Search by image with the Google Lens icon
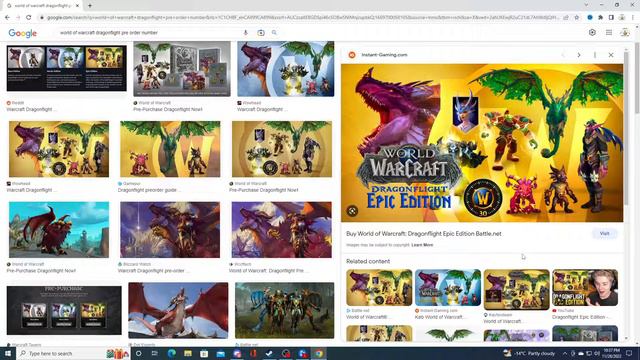This screenshot has width=640, height=360. pos(261,32)
